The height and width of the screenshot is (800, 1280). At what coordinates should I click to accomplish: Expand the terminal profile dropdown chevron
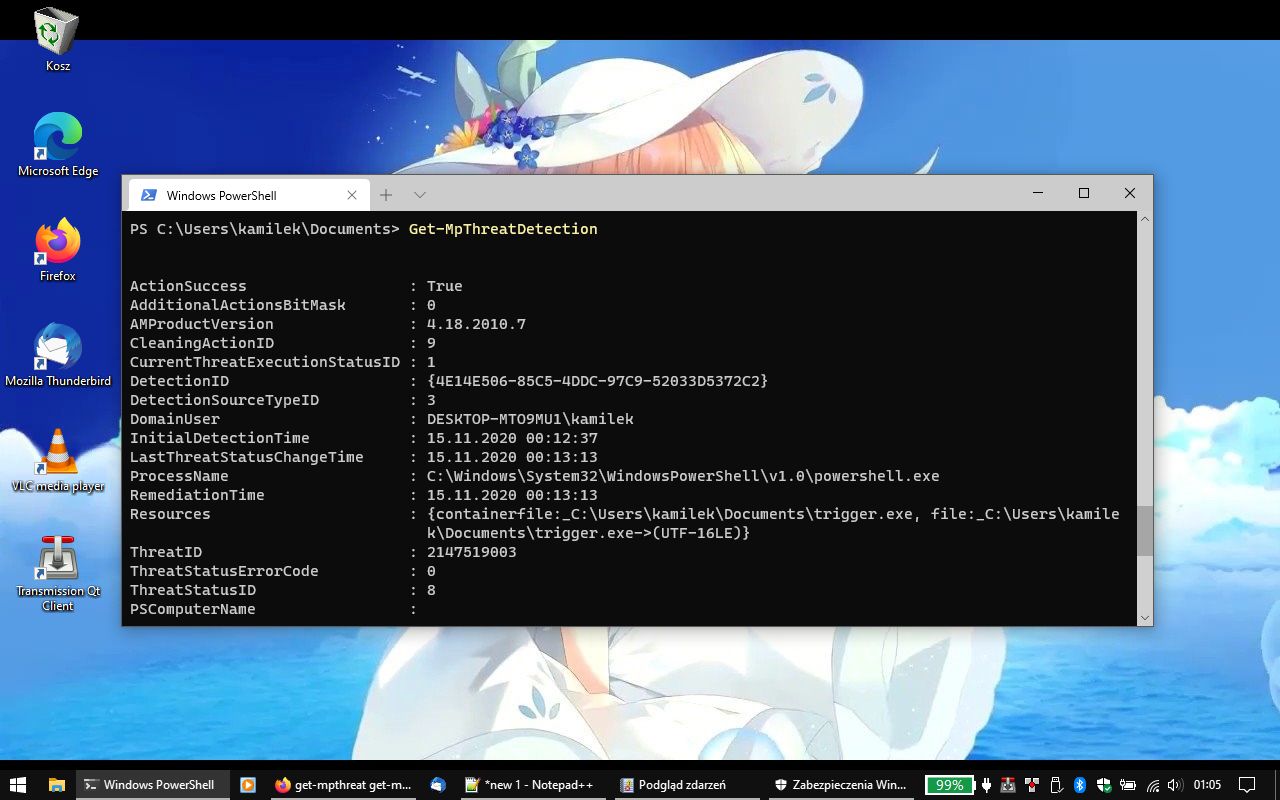tap(420, 195)
